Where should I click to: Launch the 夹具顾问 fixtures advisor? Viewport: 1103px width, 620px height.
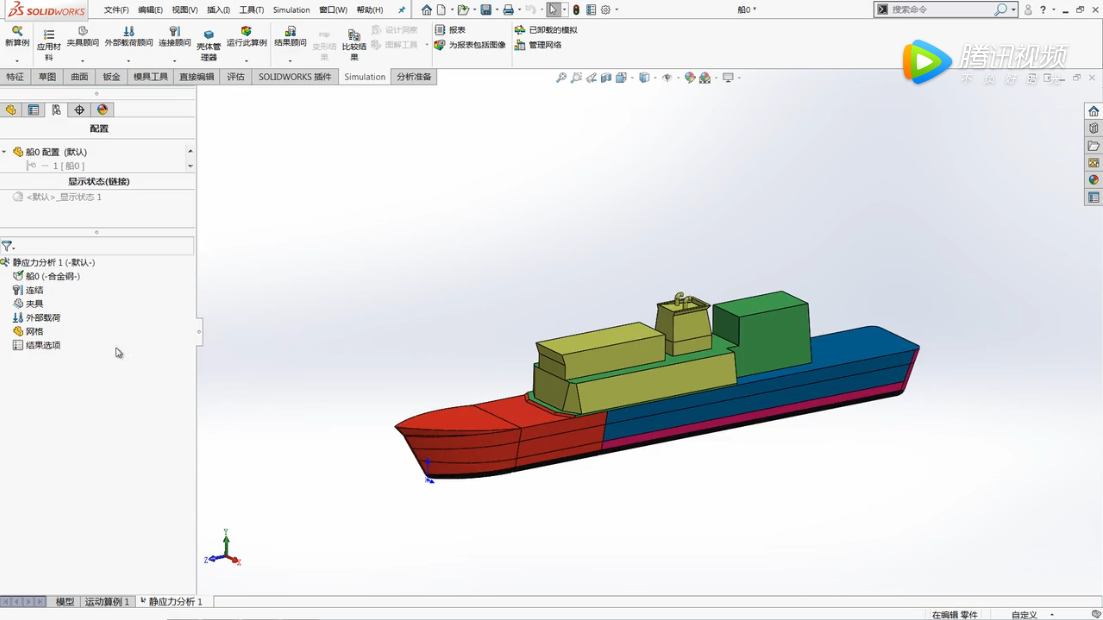[82, 37]
